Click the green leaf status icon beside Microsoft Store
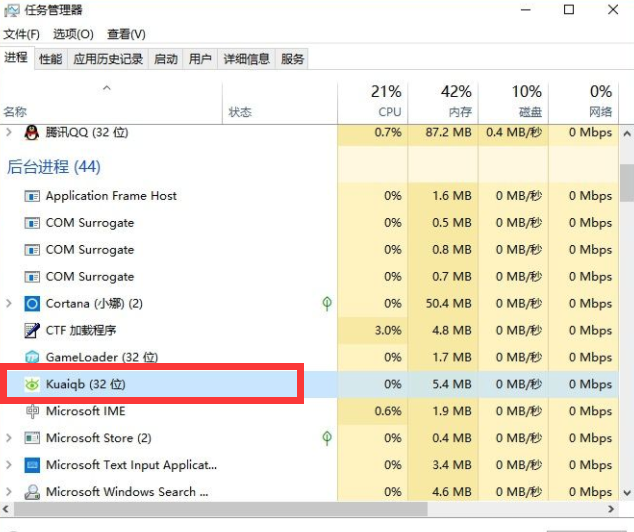This screenshot has width=634, height=532. 327,438
